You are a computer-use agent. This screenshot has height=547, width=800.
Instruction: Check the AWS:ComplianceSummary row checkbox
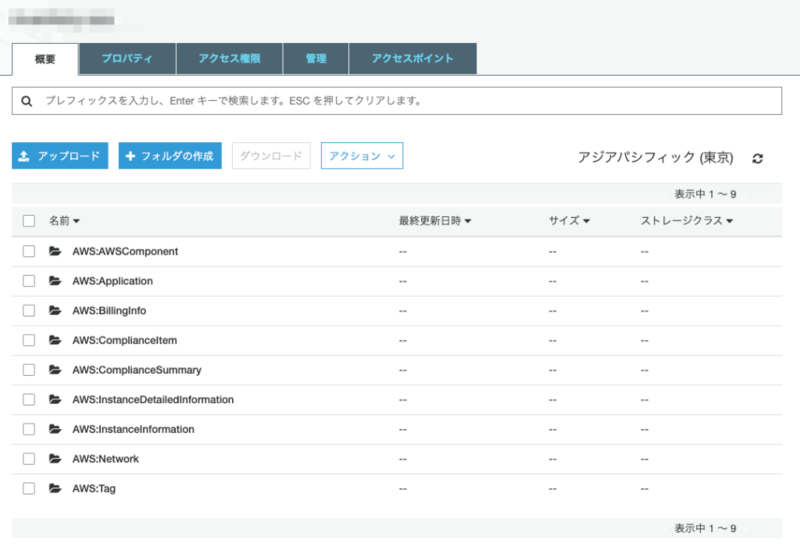pos(29,369)
